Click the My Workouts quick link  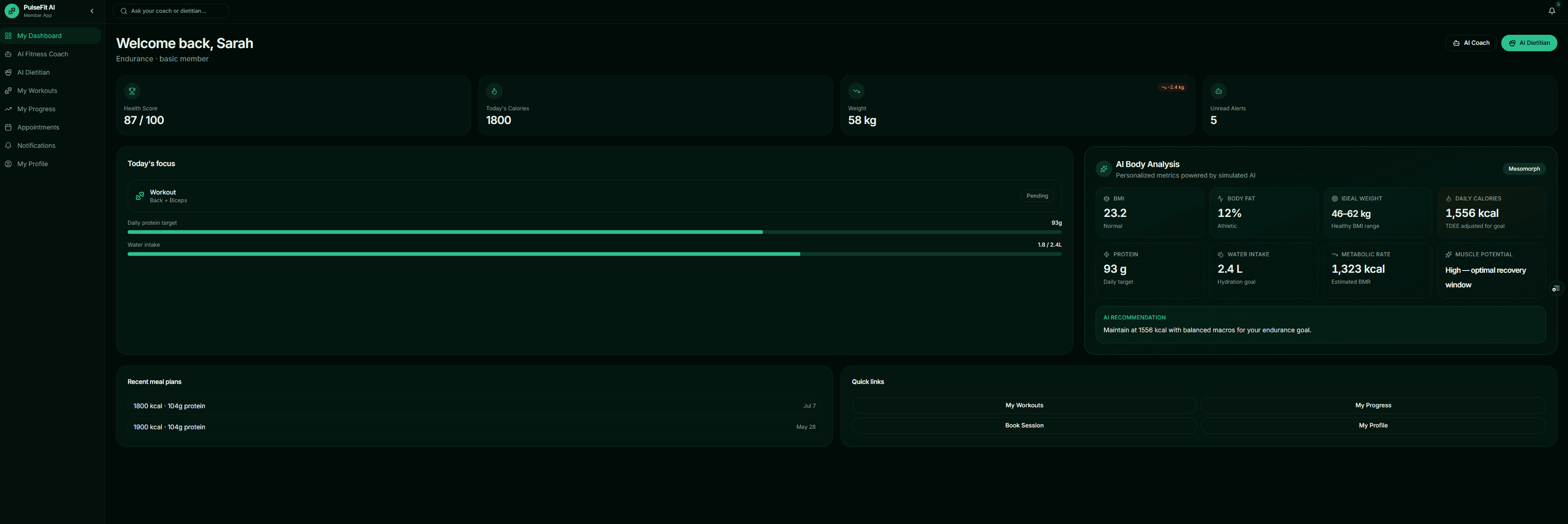tap(1024, 406)
